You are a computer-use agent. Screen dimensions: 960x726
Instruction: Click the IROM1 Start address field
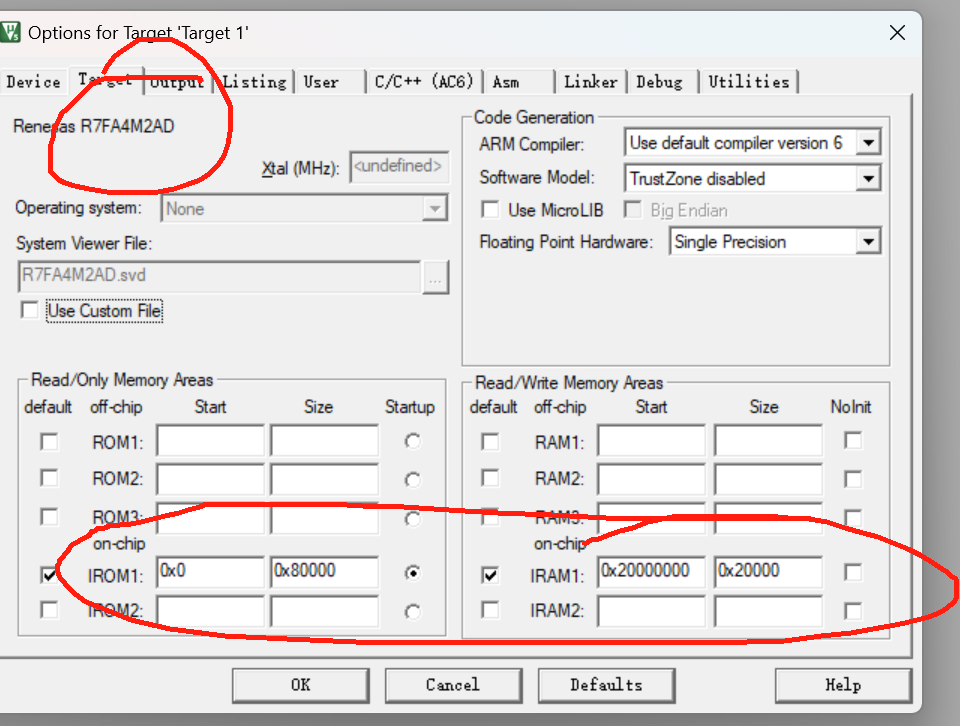pyautogui.click(x=210, y=571)
